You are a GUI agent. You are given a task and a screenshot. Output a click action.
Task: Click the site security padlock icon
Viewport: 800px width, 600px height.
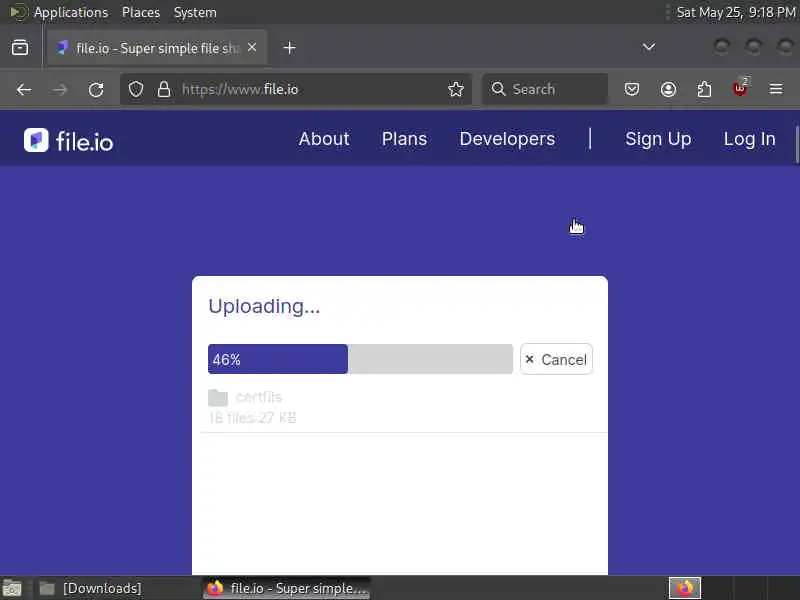(x=164, y=89)
